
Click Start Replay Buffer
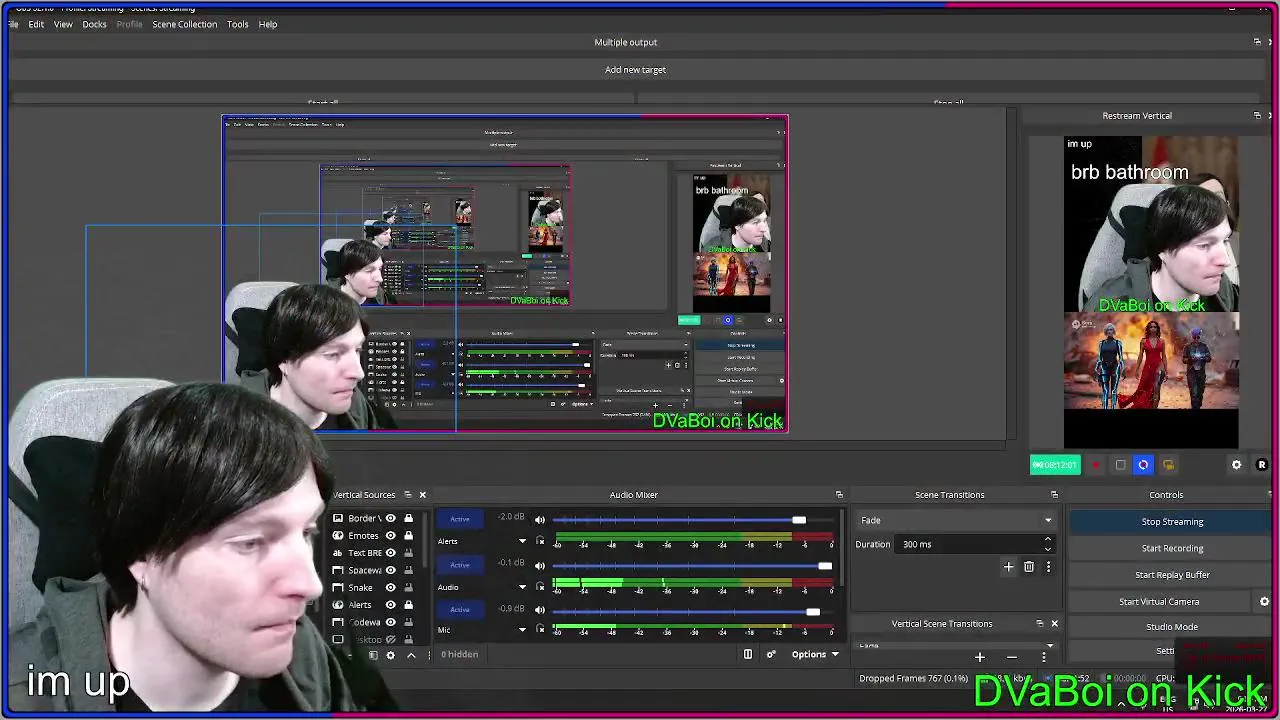1172,575
